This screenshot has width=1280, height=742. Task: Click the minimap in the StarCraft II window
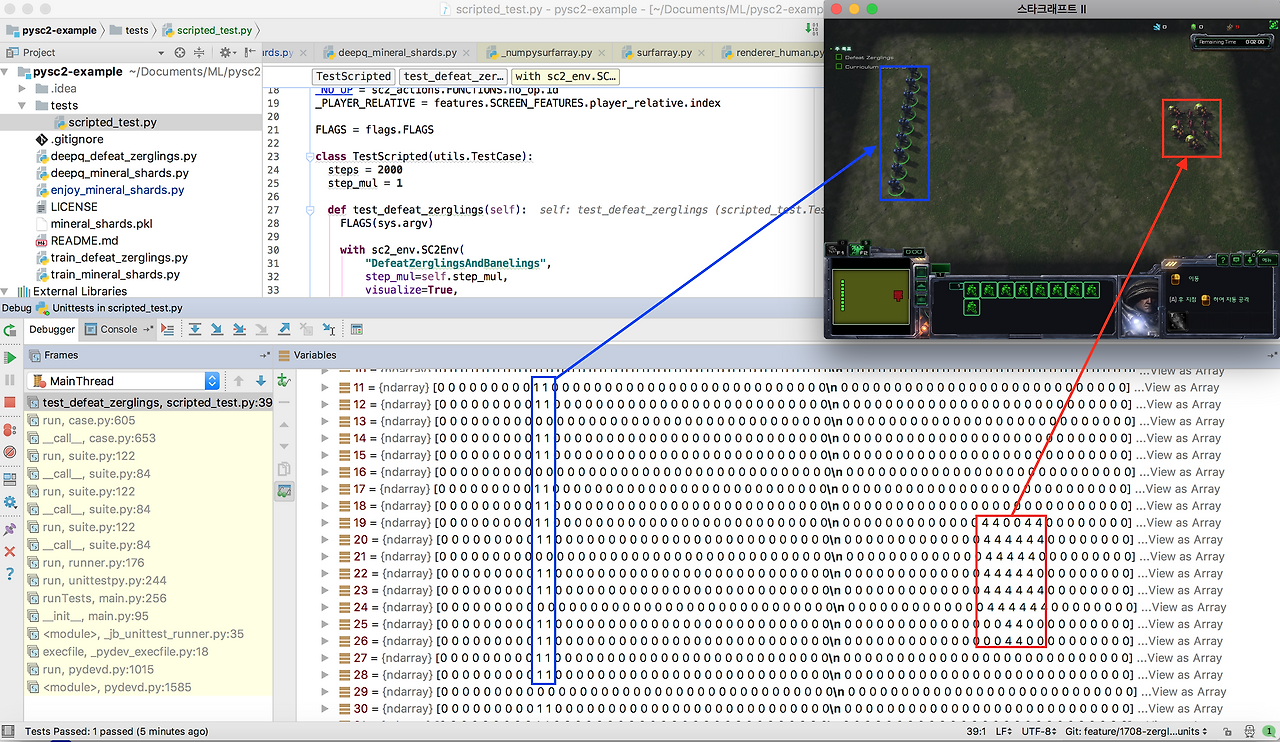[869, 297]
